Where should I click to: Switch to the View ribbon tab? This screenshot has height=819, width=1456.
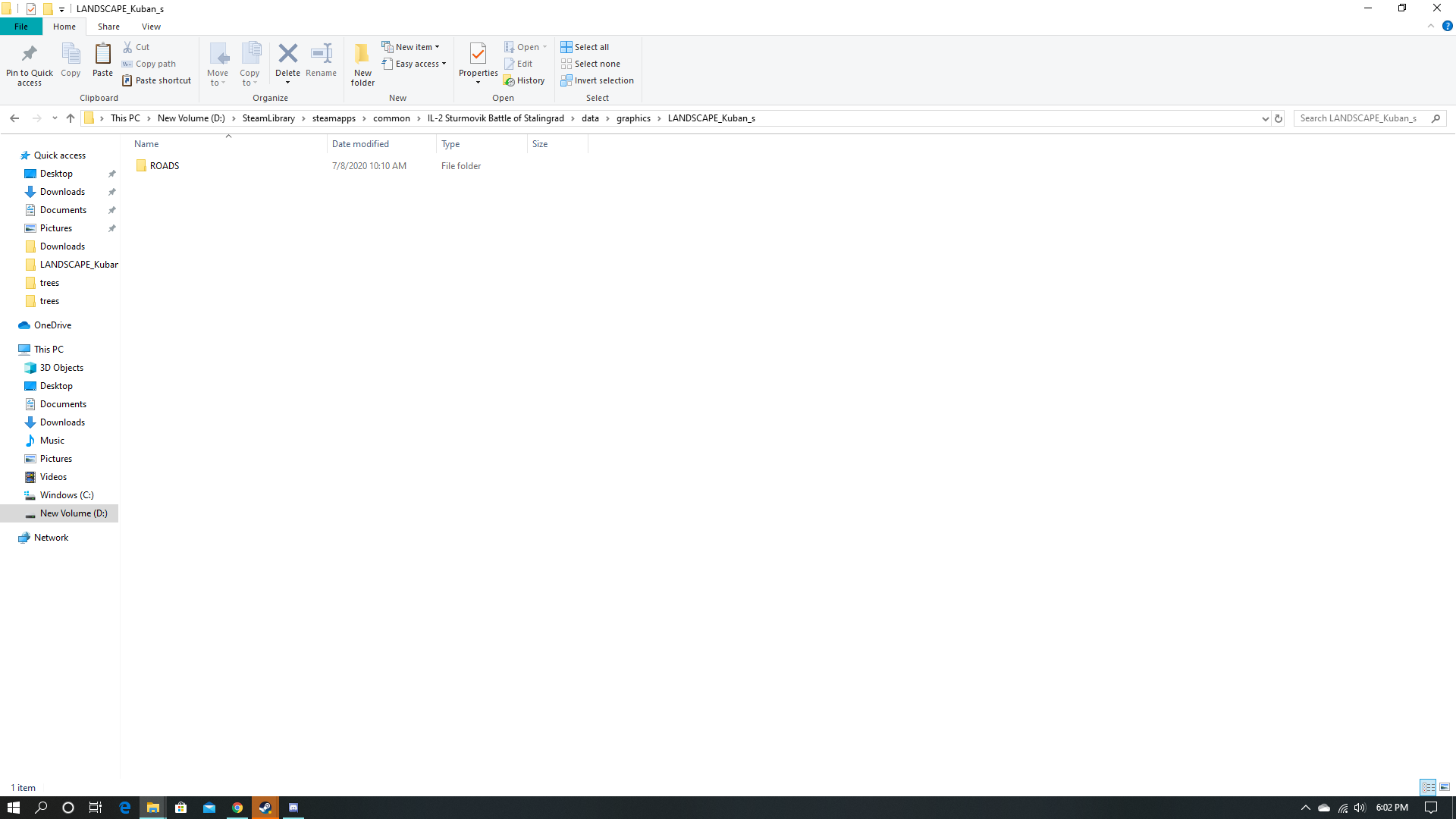pyautogui.click(x=151, y=27)
